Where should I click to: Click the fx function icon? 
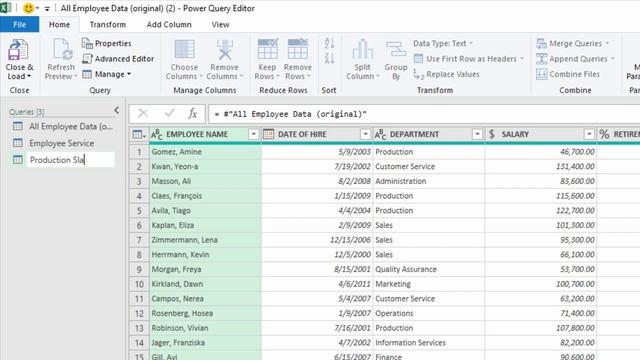coord(192,113)
